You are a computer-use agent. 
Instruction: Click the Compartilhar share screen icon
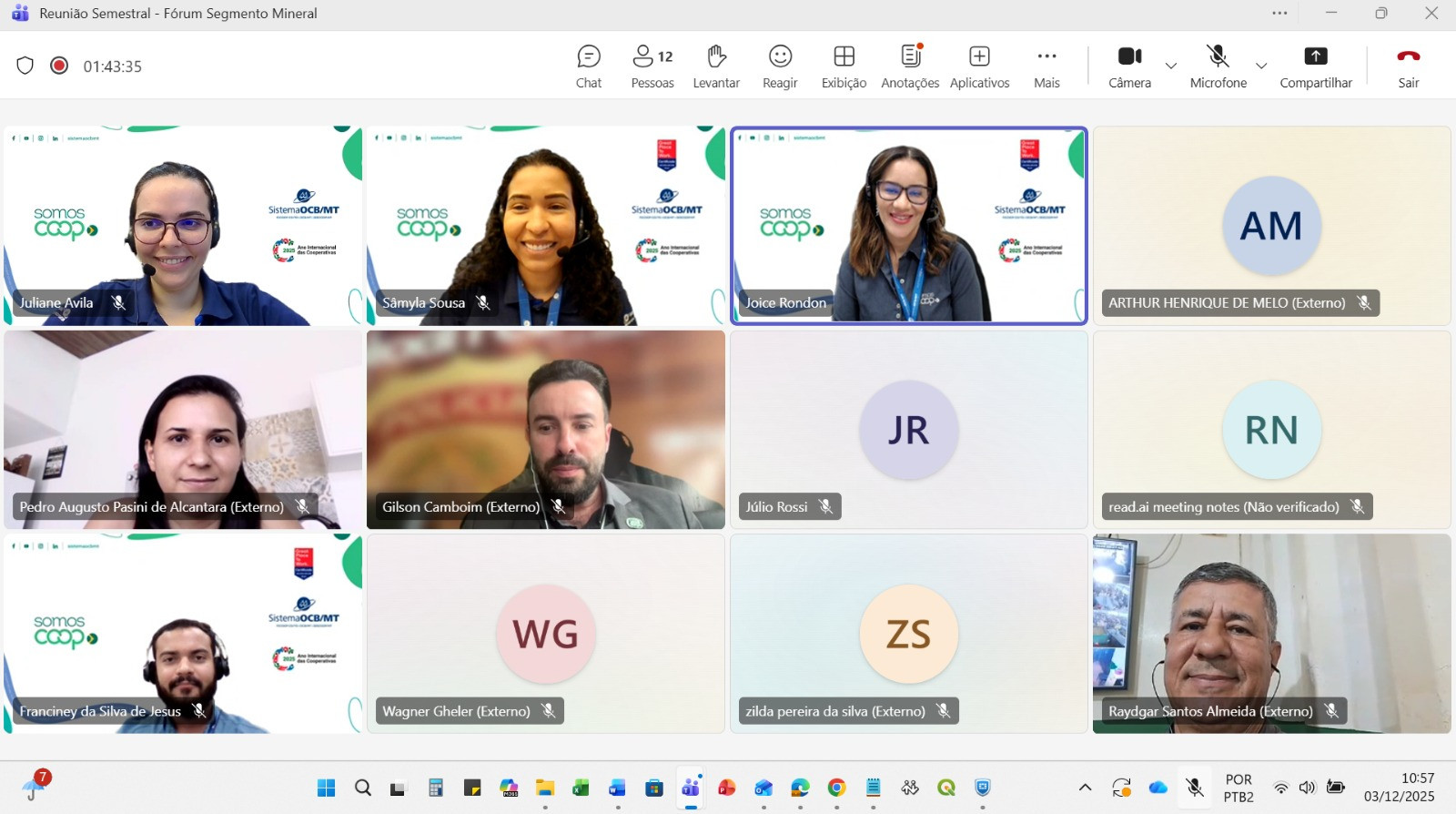(x=1315, y=56)
